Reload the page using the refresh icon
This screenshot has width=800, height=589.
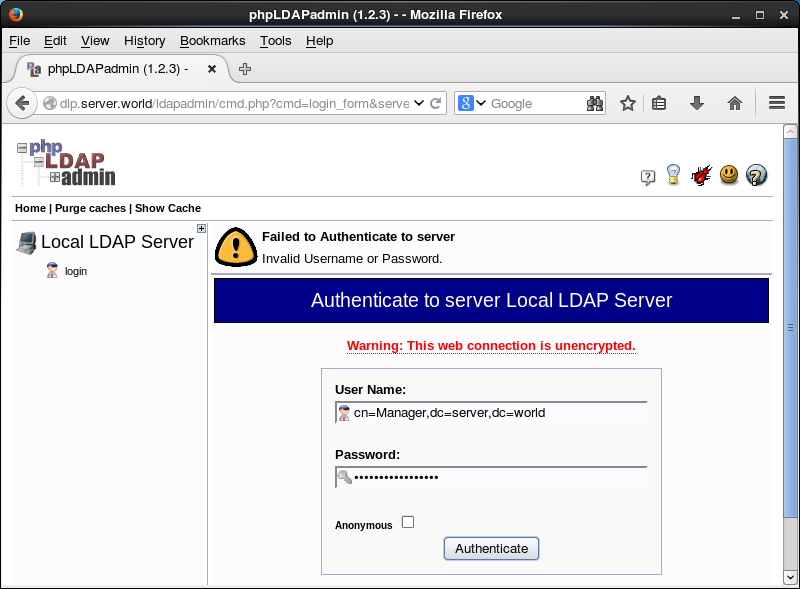click(x=436, y=103)
